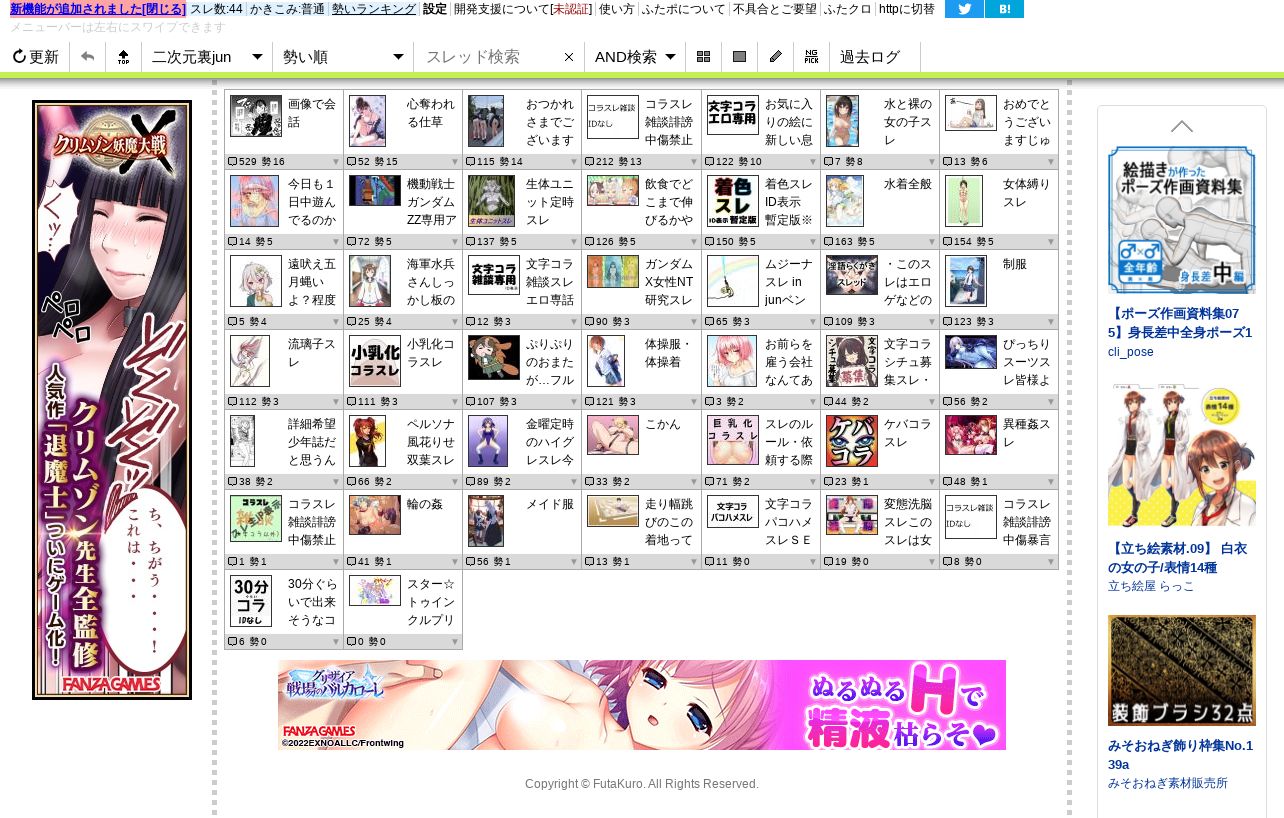Open 開発支援について link
1284x818 pixels.
(x=522, y=9)
